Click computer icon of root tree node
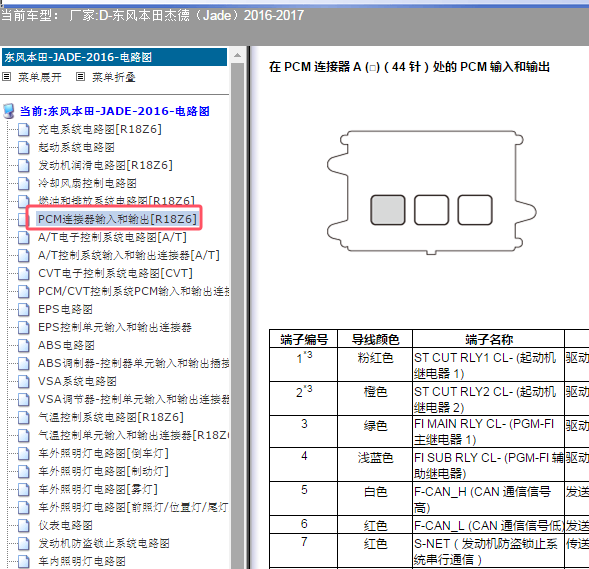Screen dimensions: 589x569 click(x=9, y=111)
